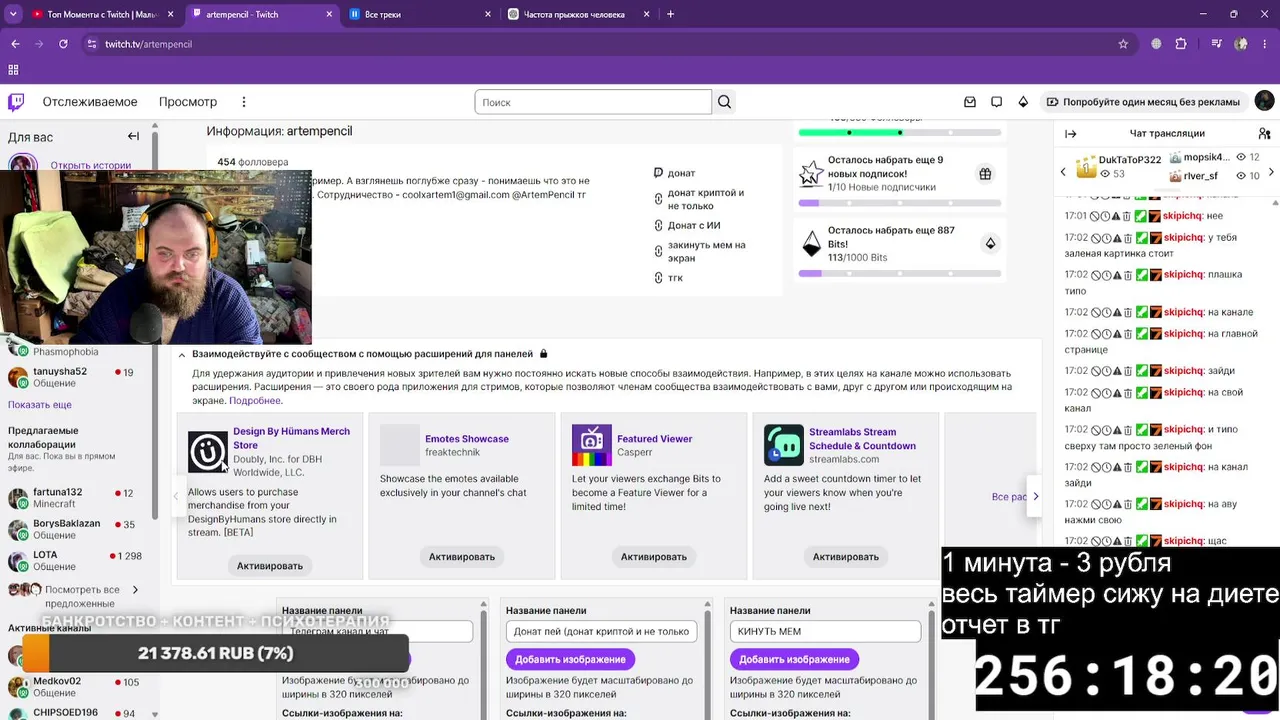Go back in browser history
1280x720 pixels.
pyautogui.click(x=15, y=44)
